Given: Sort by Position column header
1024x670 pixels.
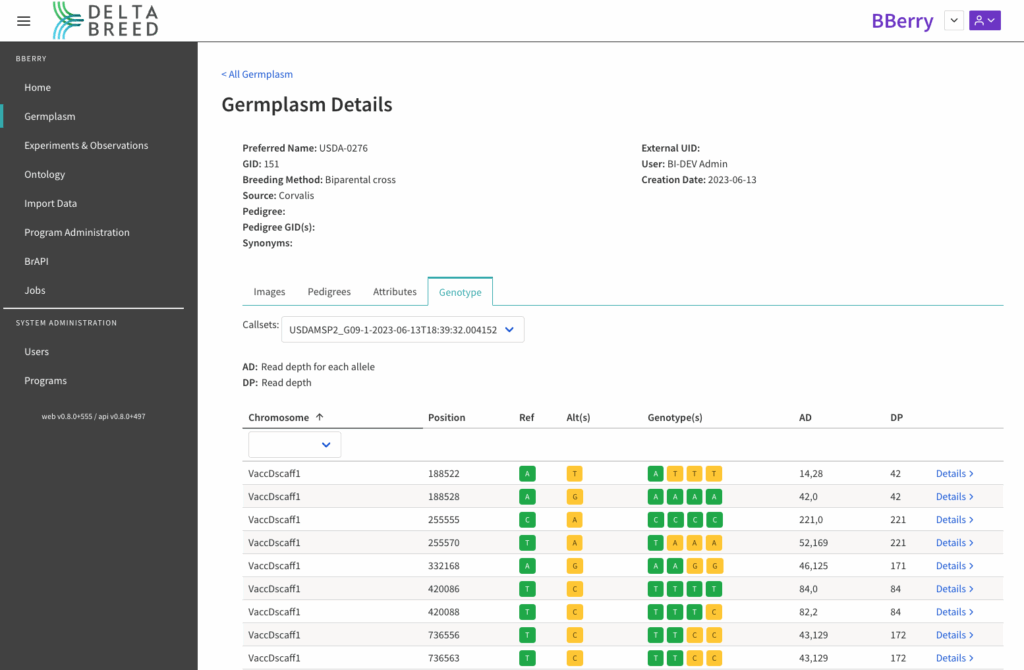Looking at the screenshot, I should click(x=446, y=417).
